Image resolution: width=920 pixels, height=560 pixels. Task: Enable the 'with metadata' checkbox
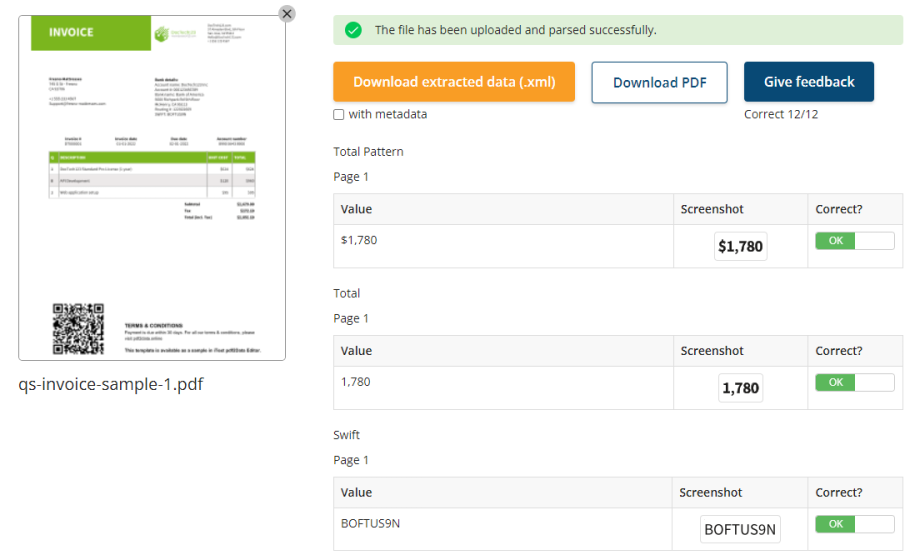pyautogui.click(x=339, y=115)
